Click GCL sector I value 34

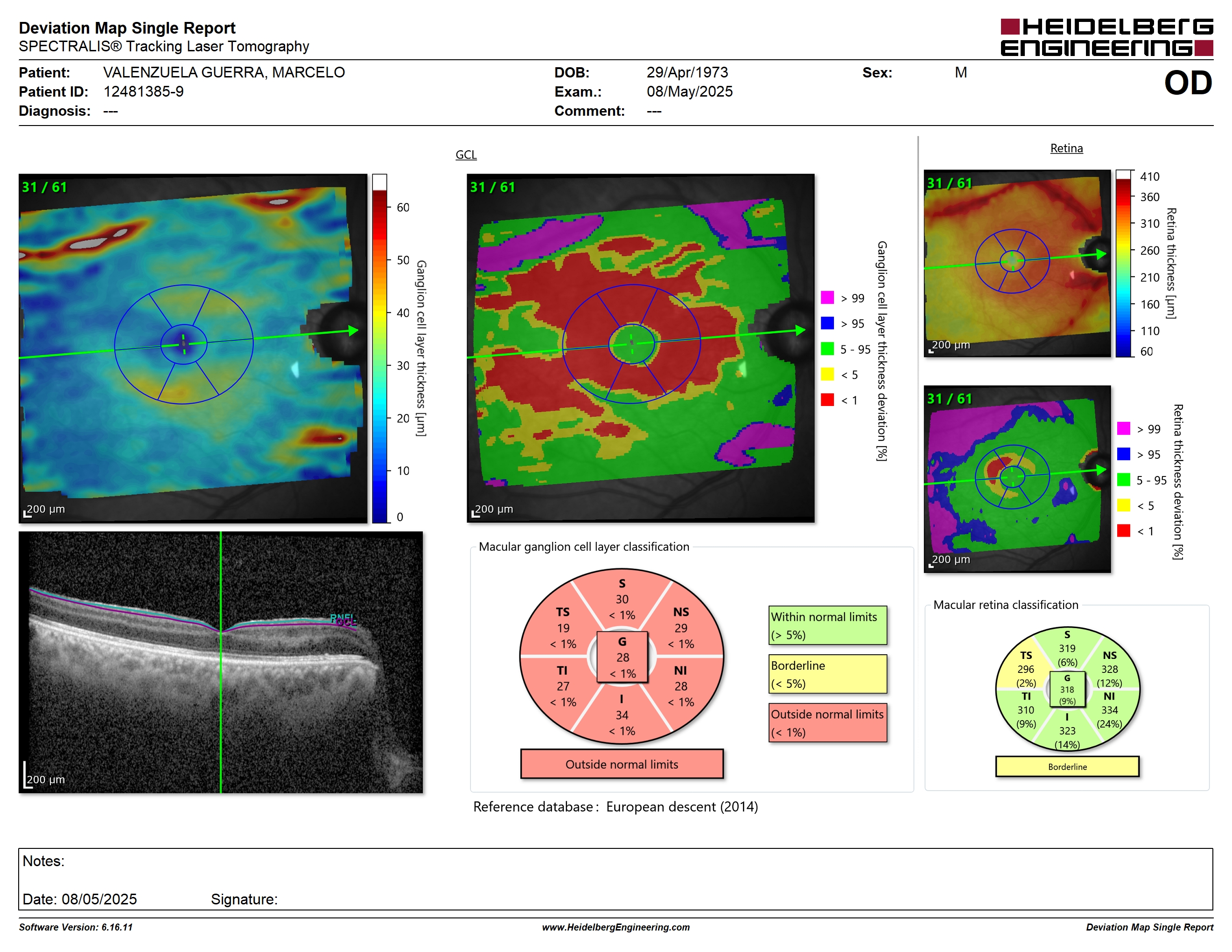(x=622, y=715)
